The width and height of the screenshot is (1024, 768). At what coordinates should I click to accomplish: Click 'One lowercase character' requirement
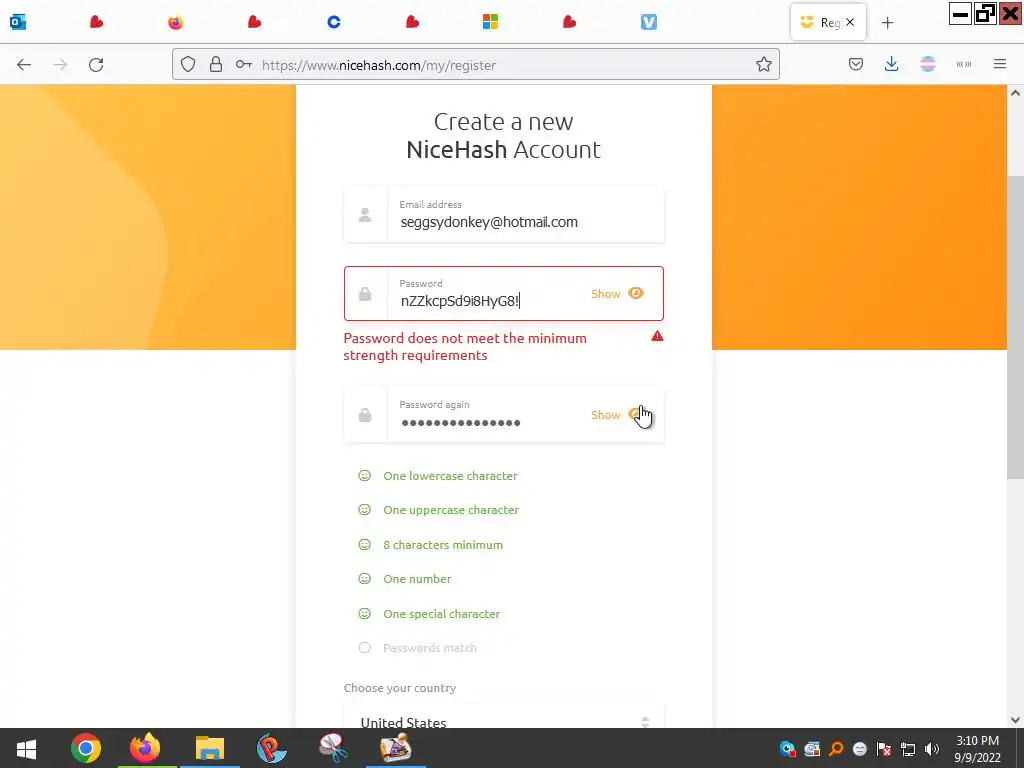(450, 476)
